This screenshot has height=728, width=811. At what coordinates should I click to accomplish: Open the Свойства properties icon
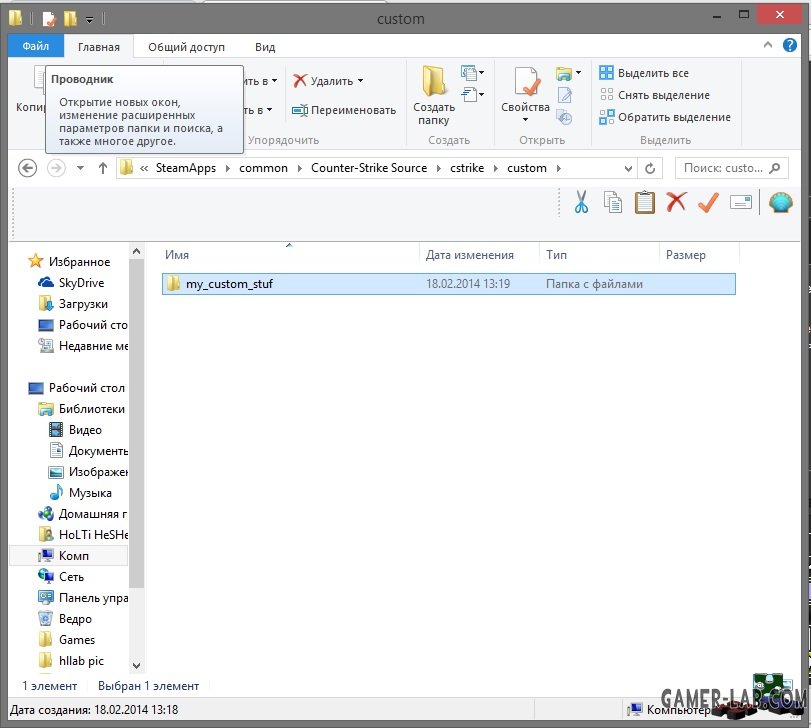coord(527,82)
